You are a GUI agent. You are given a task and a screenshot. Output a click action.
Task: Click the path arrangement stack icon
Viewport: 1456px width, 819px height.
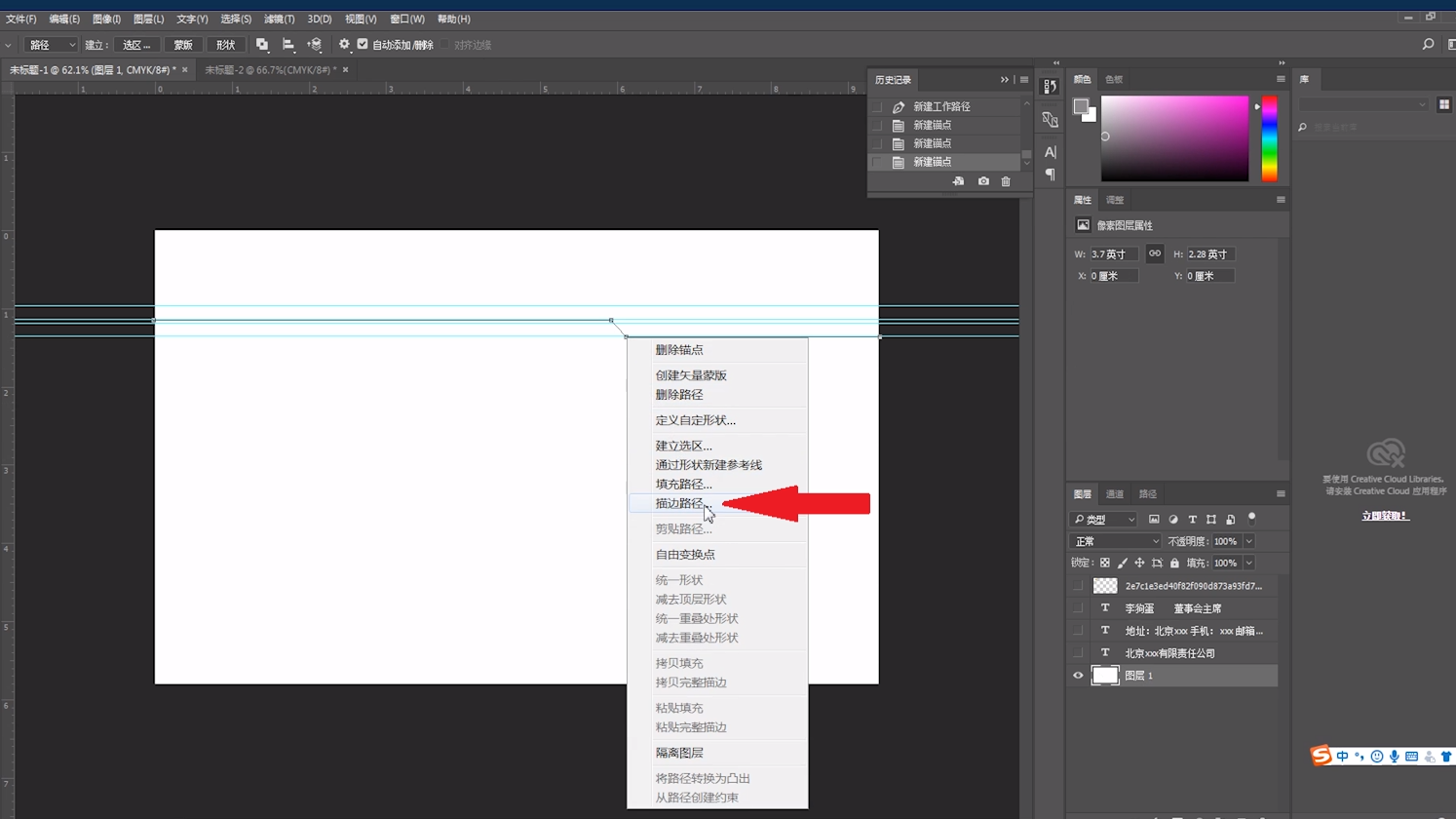[314, 45]
